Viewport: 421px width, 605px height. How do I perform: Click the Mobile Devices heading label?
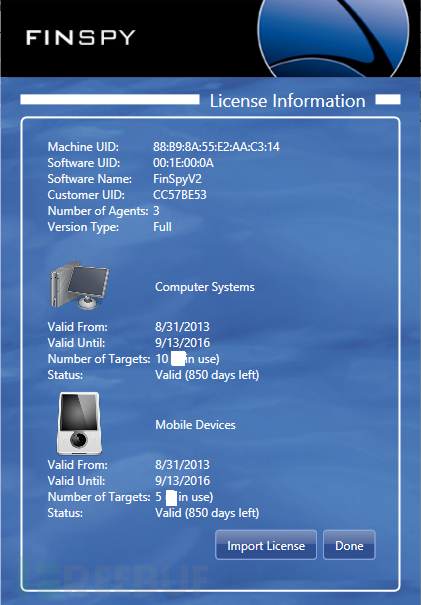[195, 425]
